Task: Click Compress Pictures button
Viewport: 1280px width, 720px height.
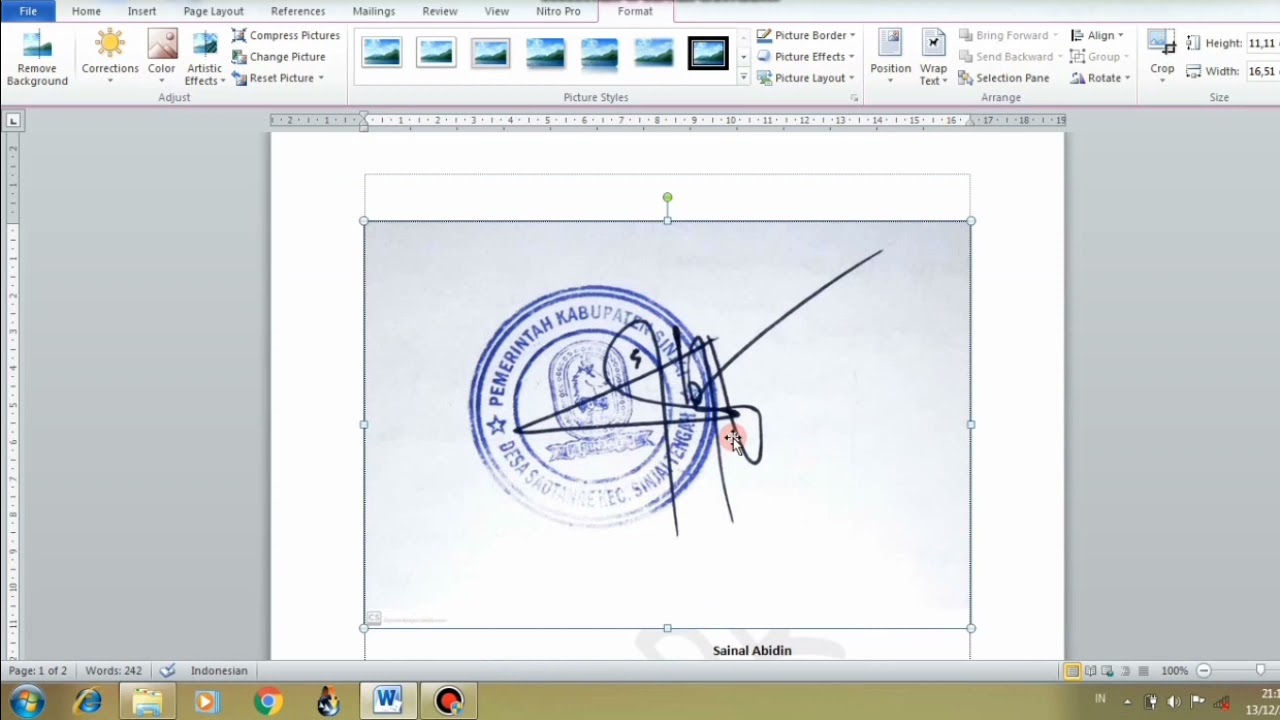Action: (286, 35)
